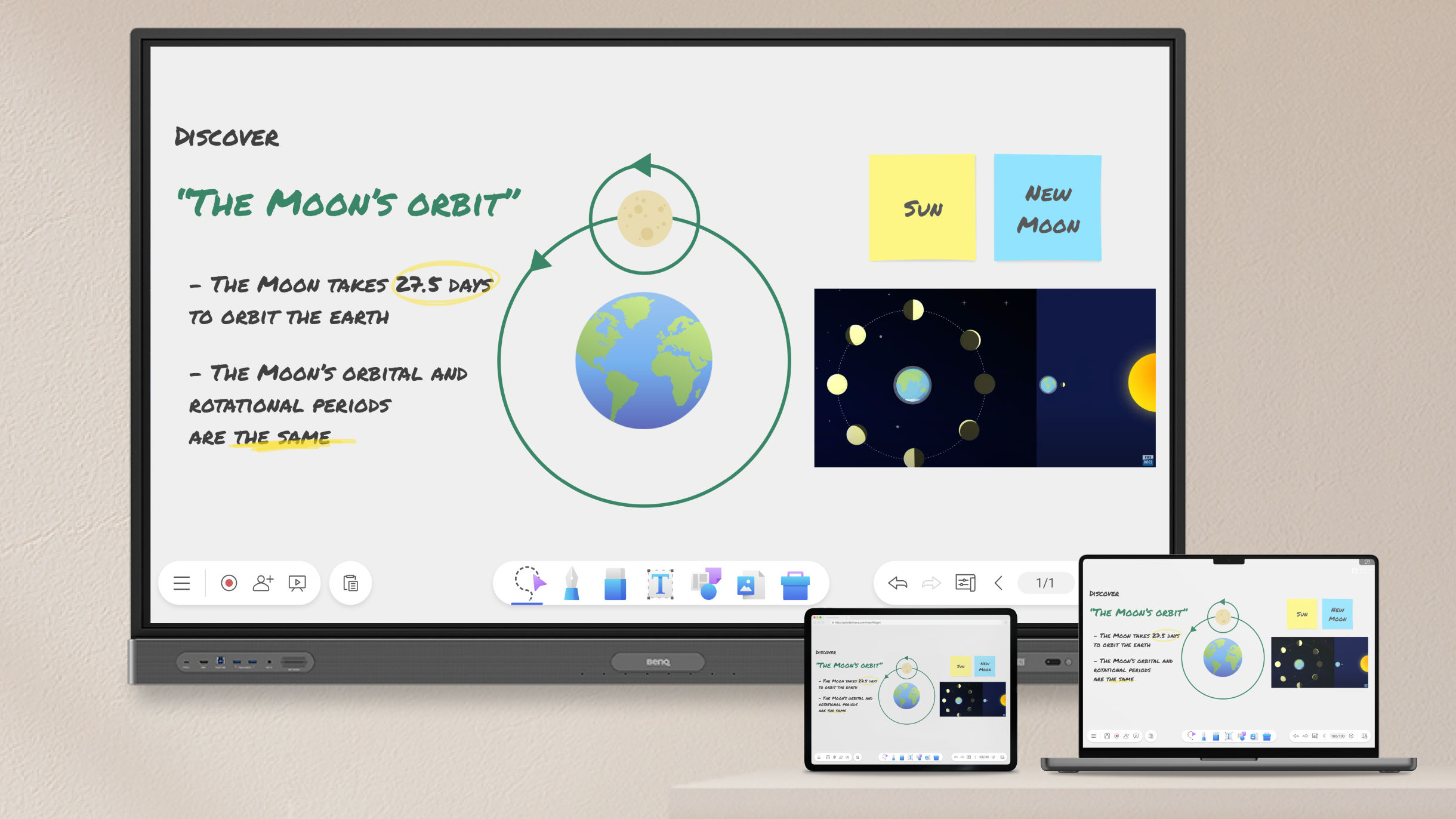Select the shapes/rectangle tool
The height and width of the screenshot is (819, 1456).
tap(705, 583)
